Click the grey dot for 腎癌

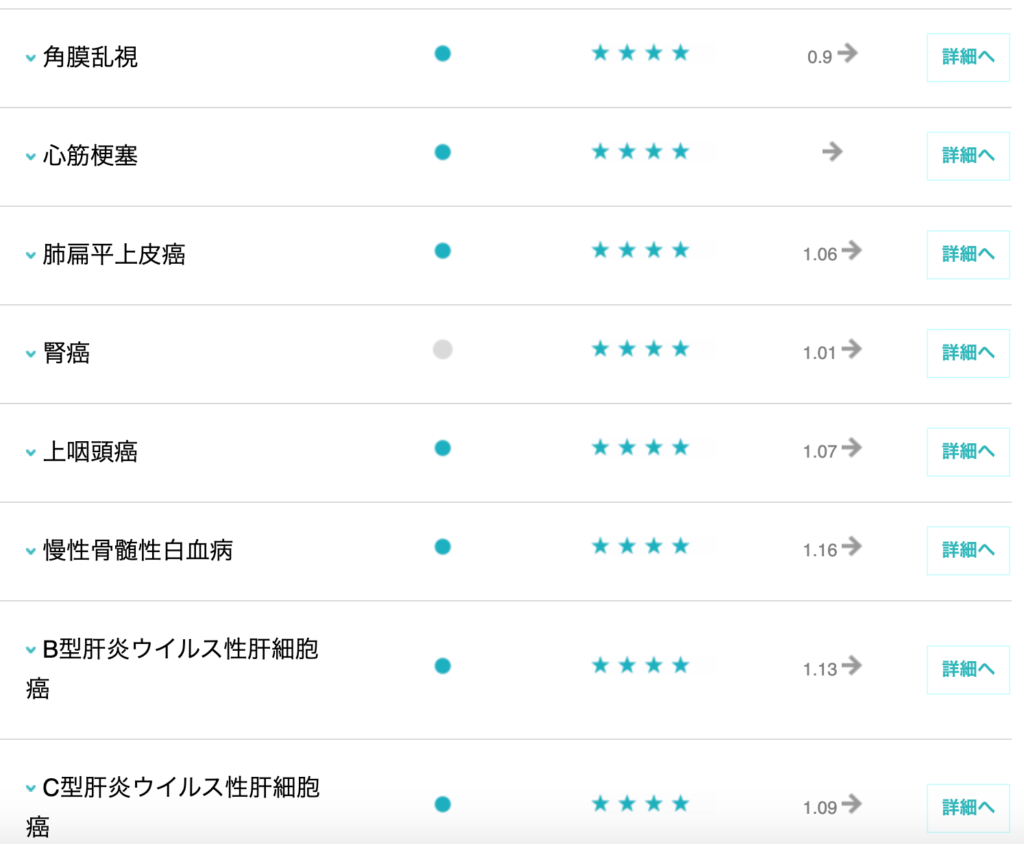point(442,349)
